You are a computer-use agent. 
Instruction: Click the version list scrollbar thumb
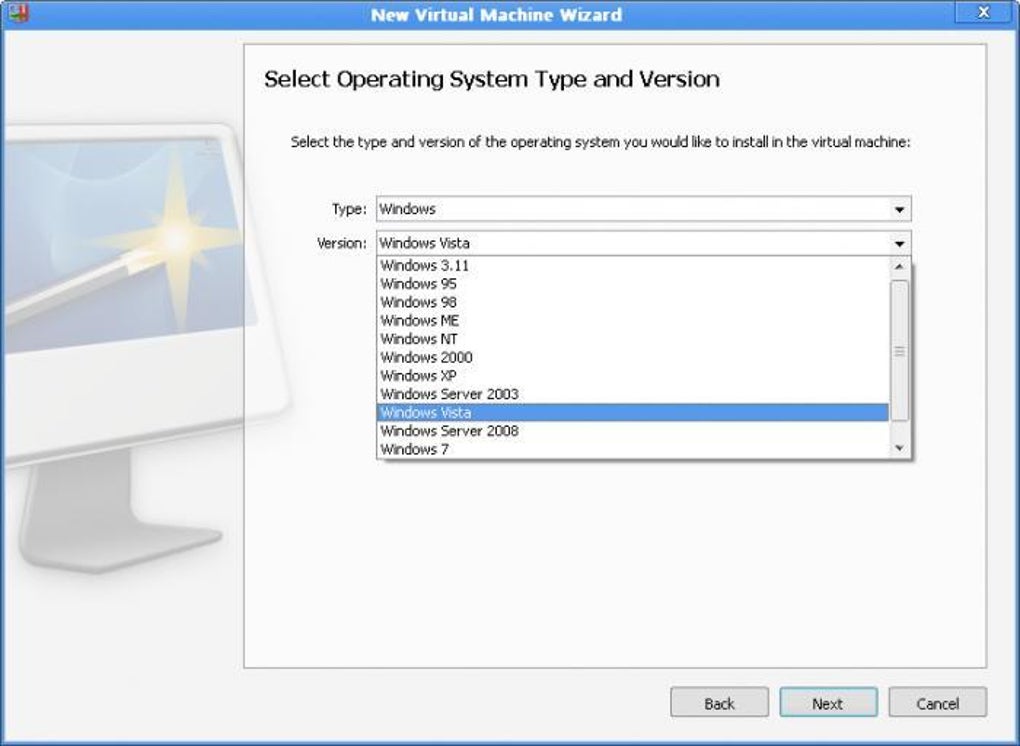[899, 351]
